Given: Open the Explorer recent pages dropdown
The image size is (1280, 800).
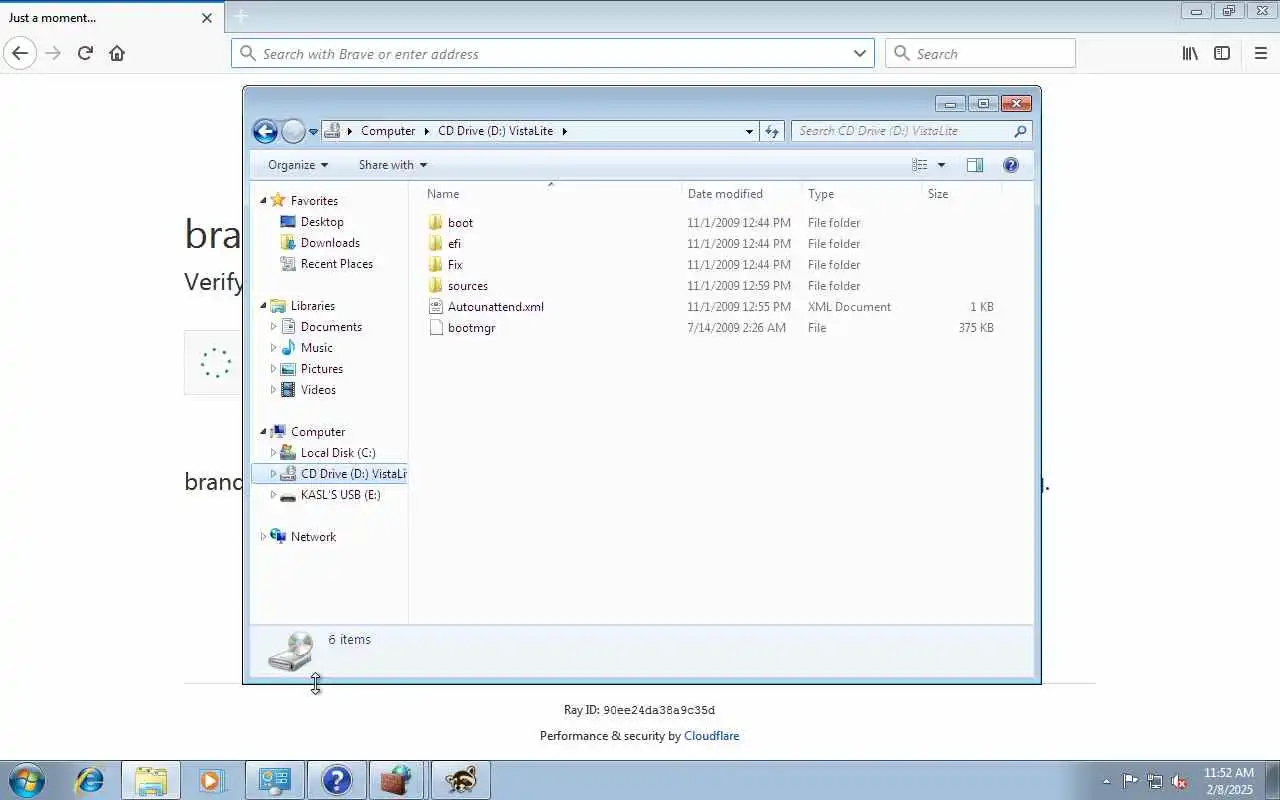Looking at the screenshot, I should [x=313, y=132].
